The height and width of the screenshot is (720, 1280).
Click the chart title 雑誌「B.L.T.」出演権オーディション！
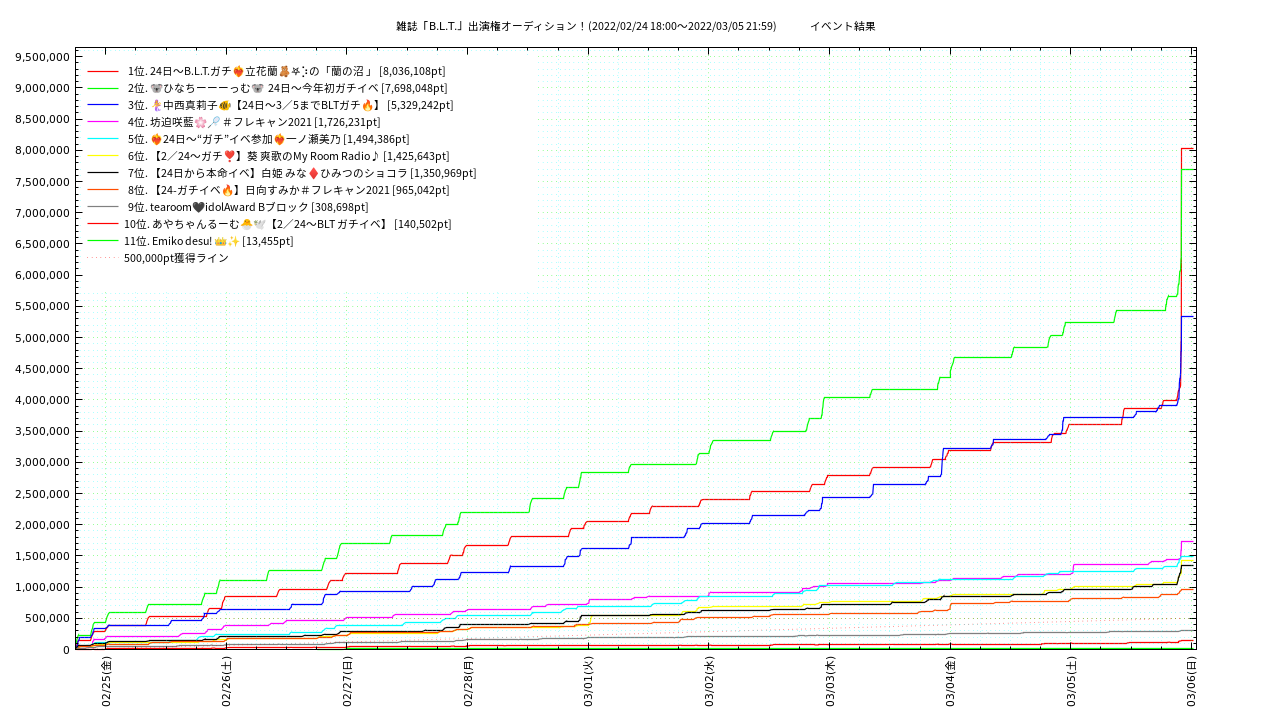tap(491, 26)
